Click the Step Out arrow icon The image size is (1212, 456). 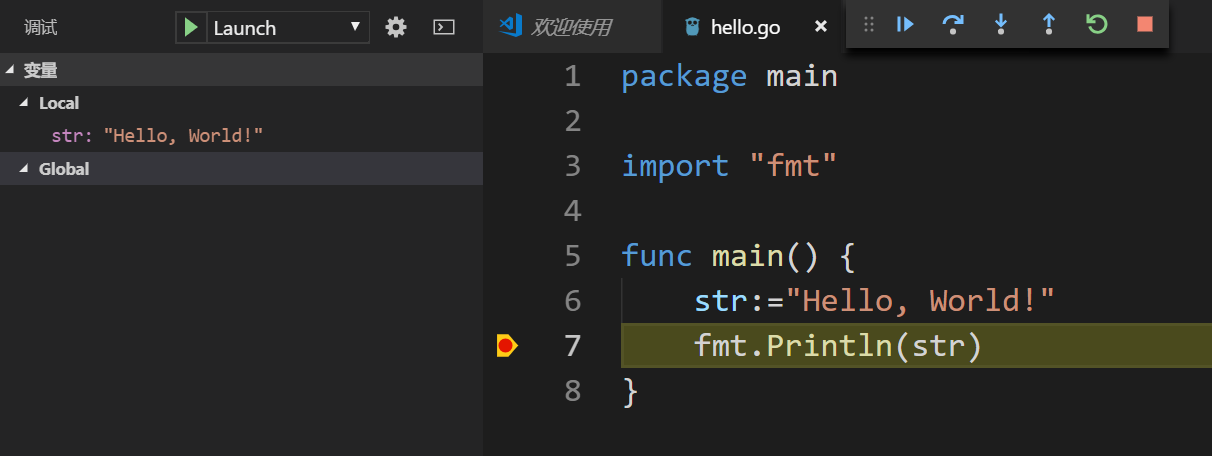(x=1049, y=24)
